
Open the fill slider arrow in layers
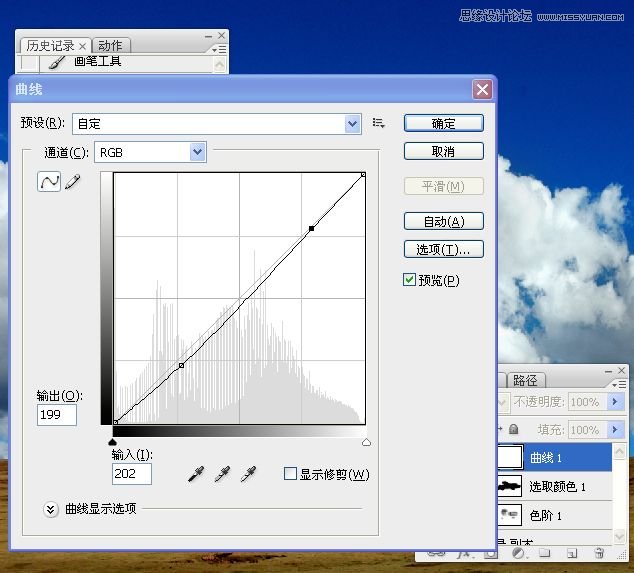[x=615, y=429]
